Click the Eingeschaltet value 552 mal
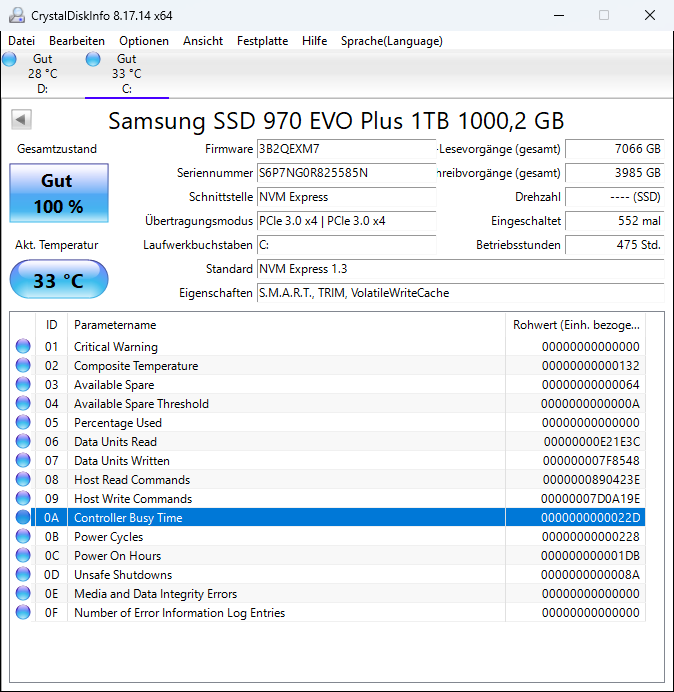The height and width of the screenshot is (692, 674). (x=614, y=221)
